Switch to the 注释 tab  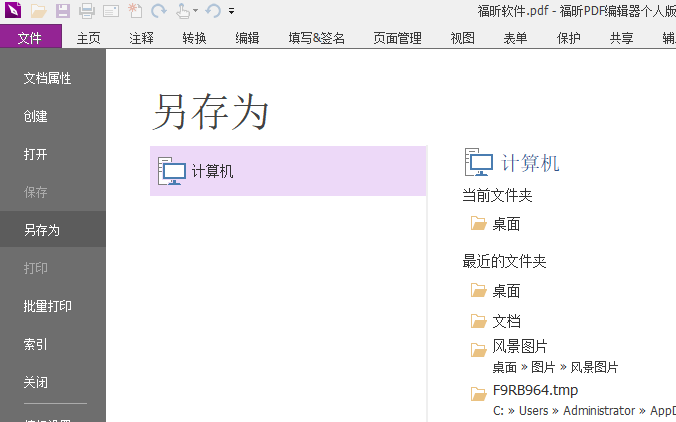pos(141,38)
